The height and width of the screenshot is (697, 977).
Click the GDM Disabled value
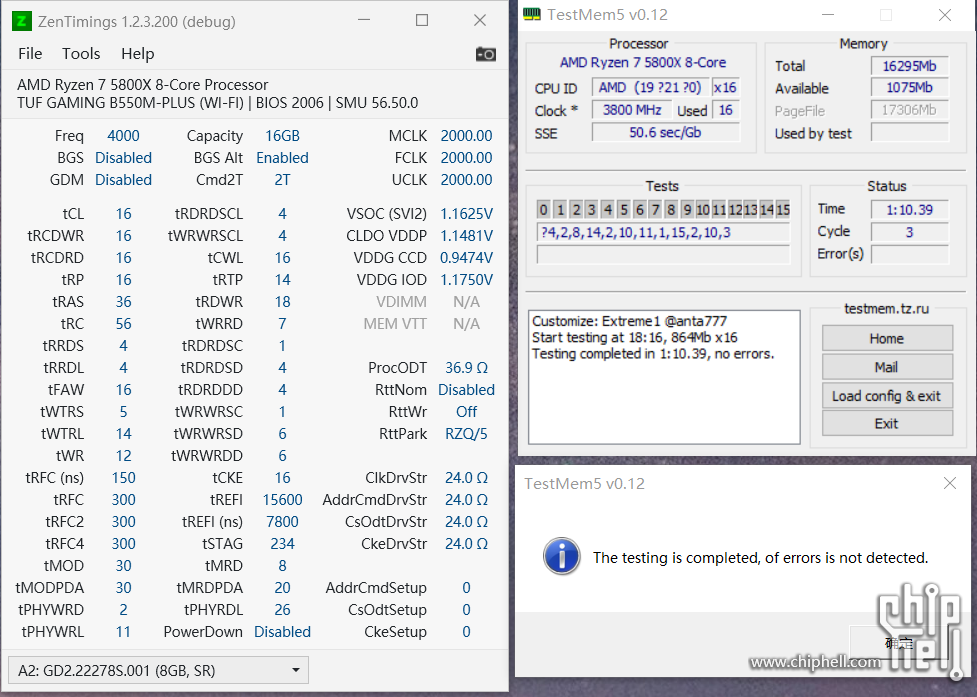123,179
